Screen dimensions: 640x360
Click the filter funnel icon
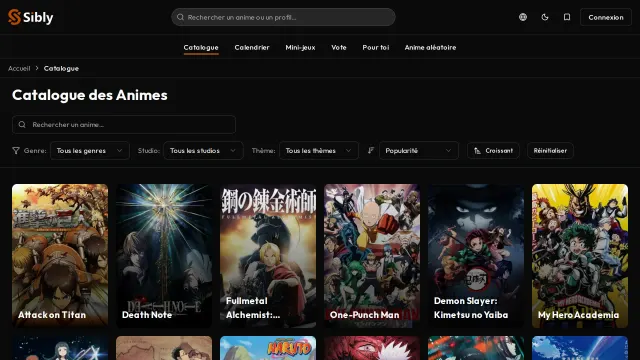click(16, 151)
